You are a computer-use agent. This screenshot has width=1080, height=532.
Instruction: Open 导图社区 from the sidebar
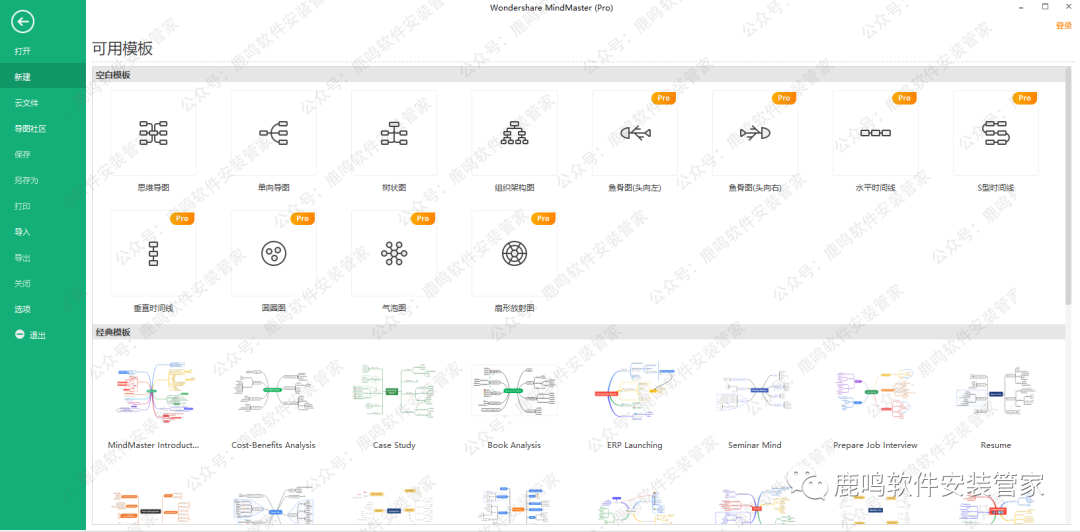tap(30, 129)
